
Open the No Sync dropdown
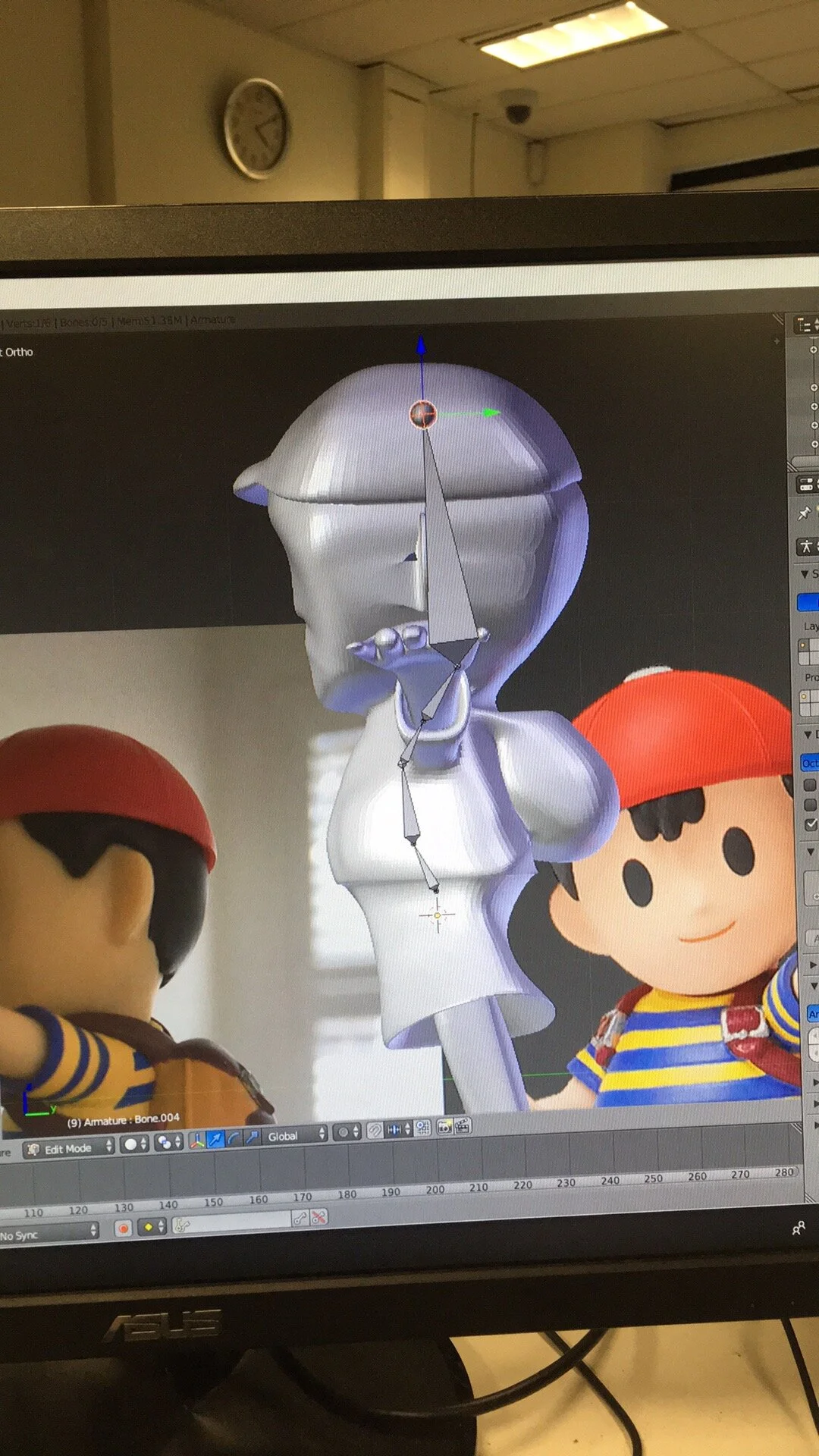pyautogui.click(x=49, y=1235)
